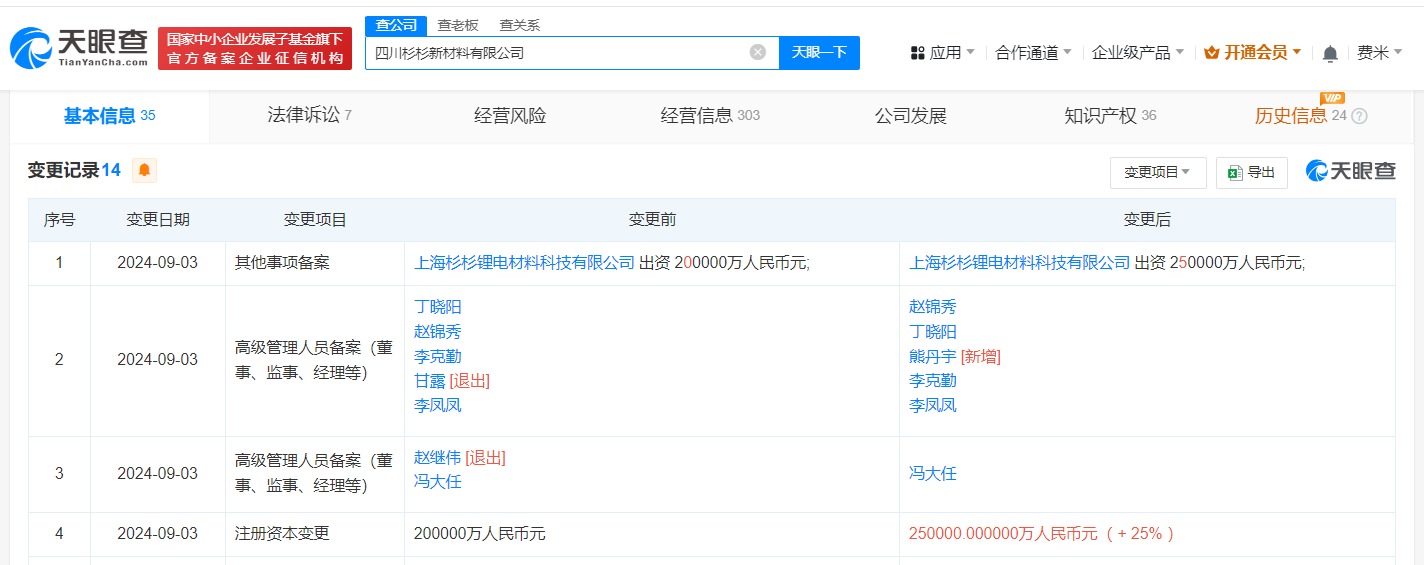This screenshot has width=1424, height=565.
Task: Open the 合作通道 dropdown menu
Action: pos(1033,53)
